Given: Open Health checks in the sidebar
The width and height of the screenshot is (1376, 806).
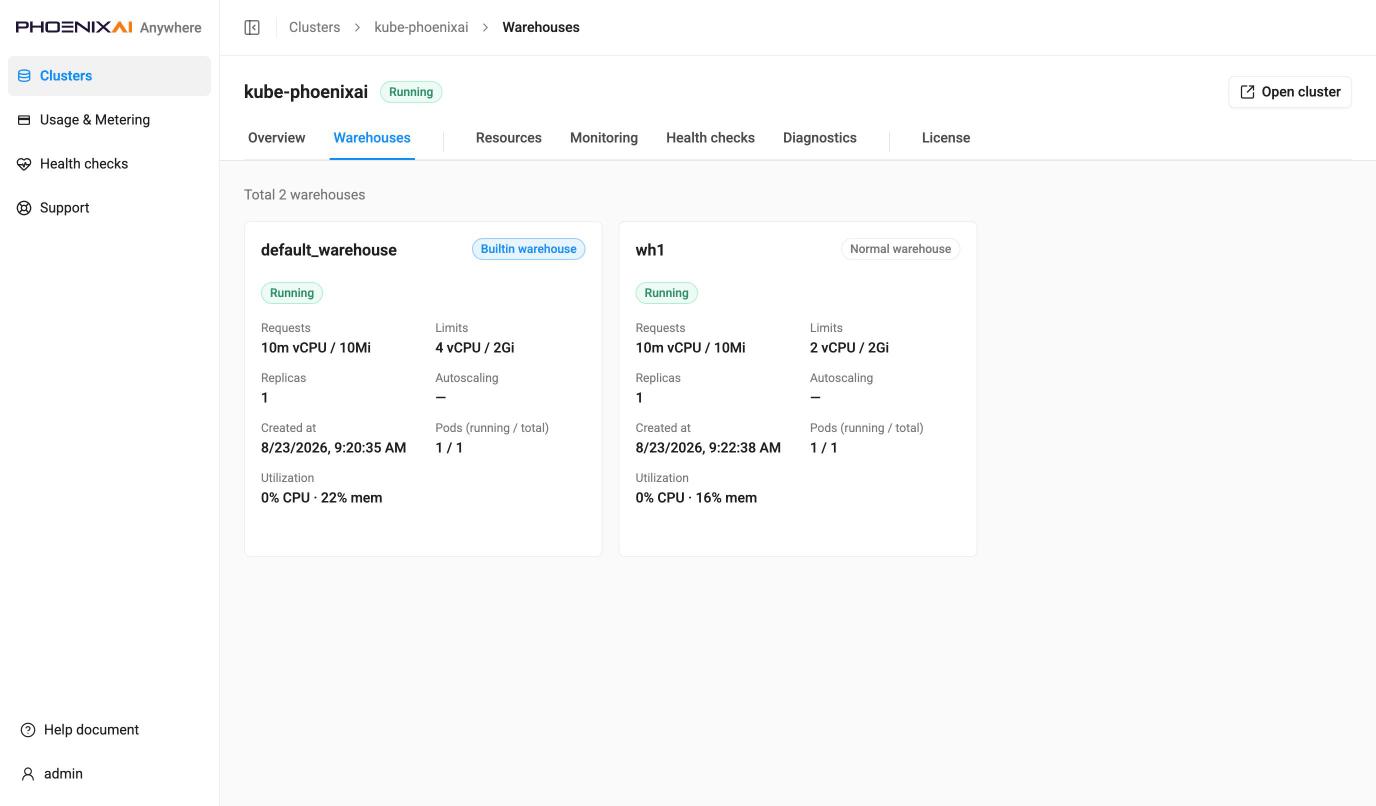Looking at the screenshot, I should click(109, 164).
